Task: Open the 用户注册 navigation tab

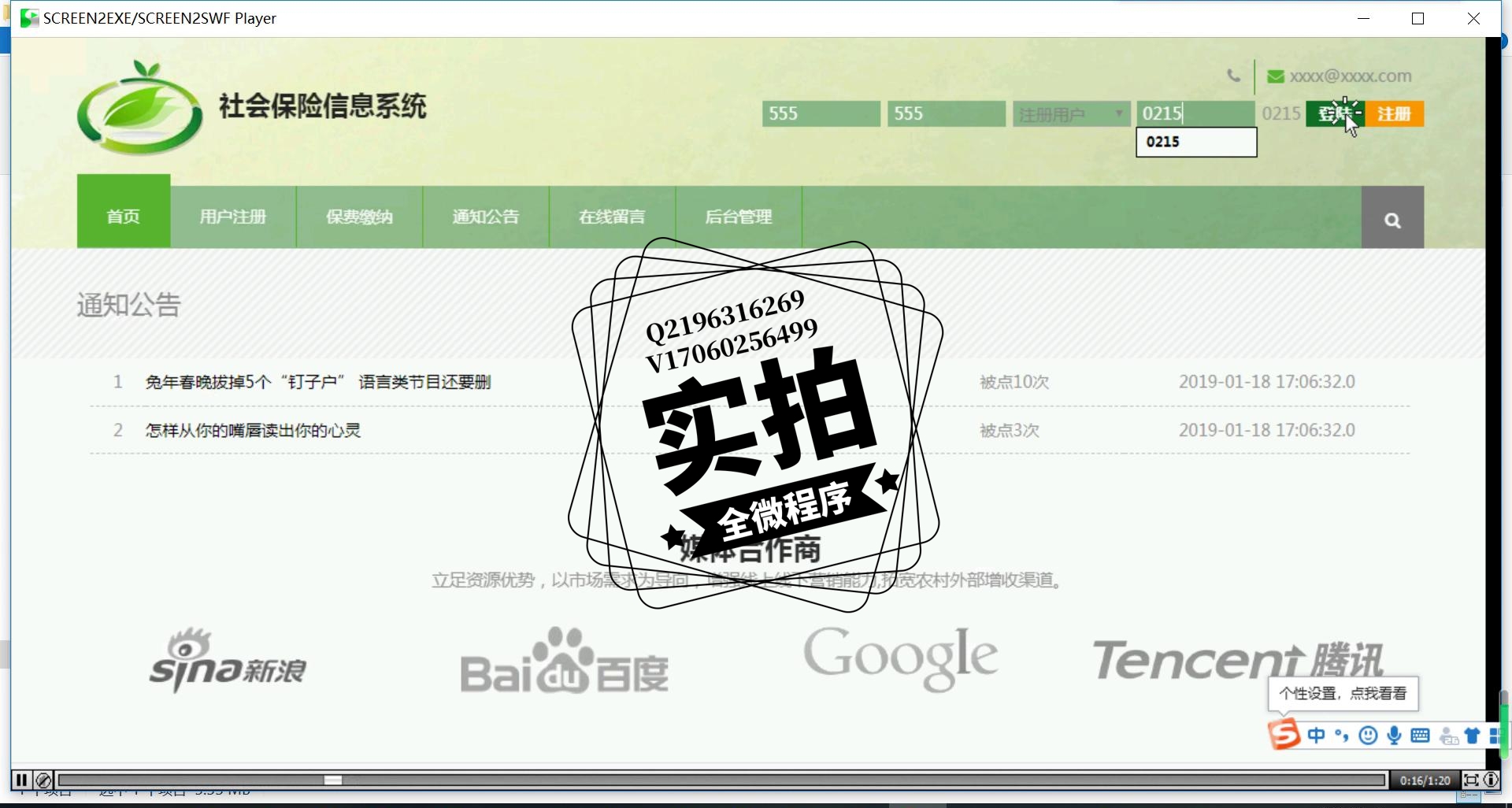Action: [233, 217]
